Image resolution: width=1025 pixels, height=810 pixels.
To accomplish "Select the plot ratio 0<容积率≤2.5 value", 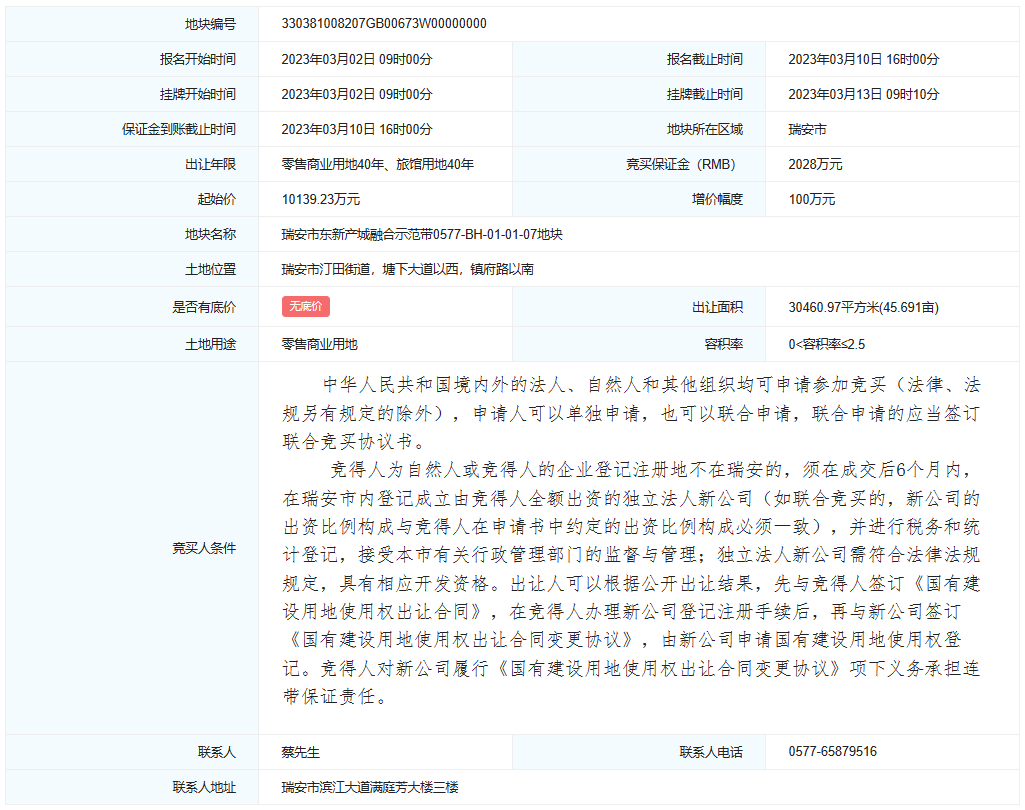I will [x=826, y=344].
